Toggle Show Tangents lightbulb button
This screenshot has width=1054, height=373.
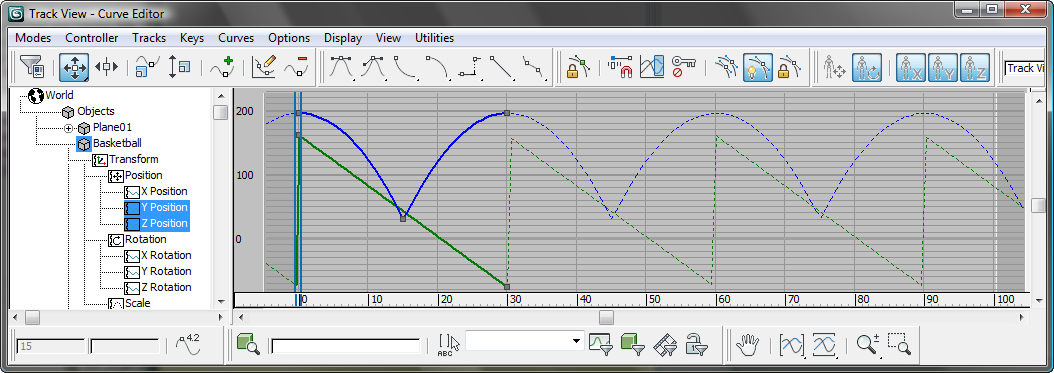click(x=757, y=67)
